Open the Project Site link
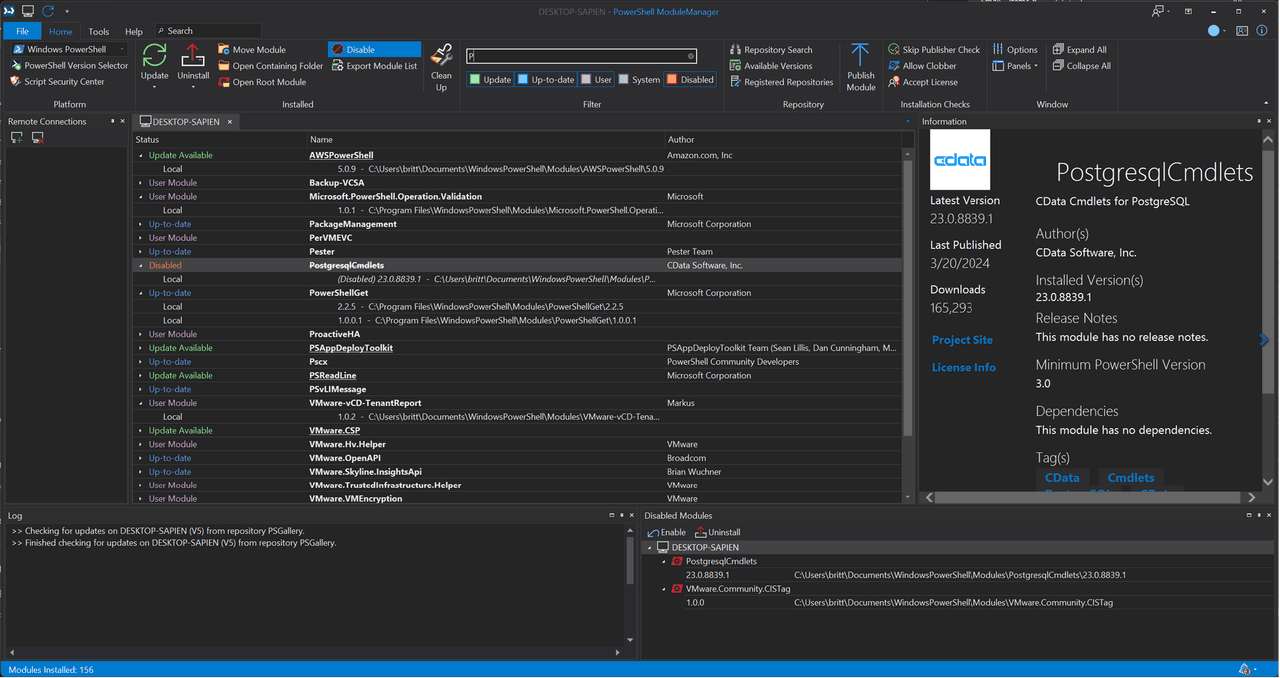The image size is (1280, 678). pos(962,340)
